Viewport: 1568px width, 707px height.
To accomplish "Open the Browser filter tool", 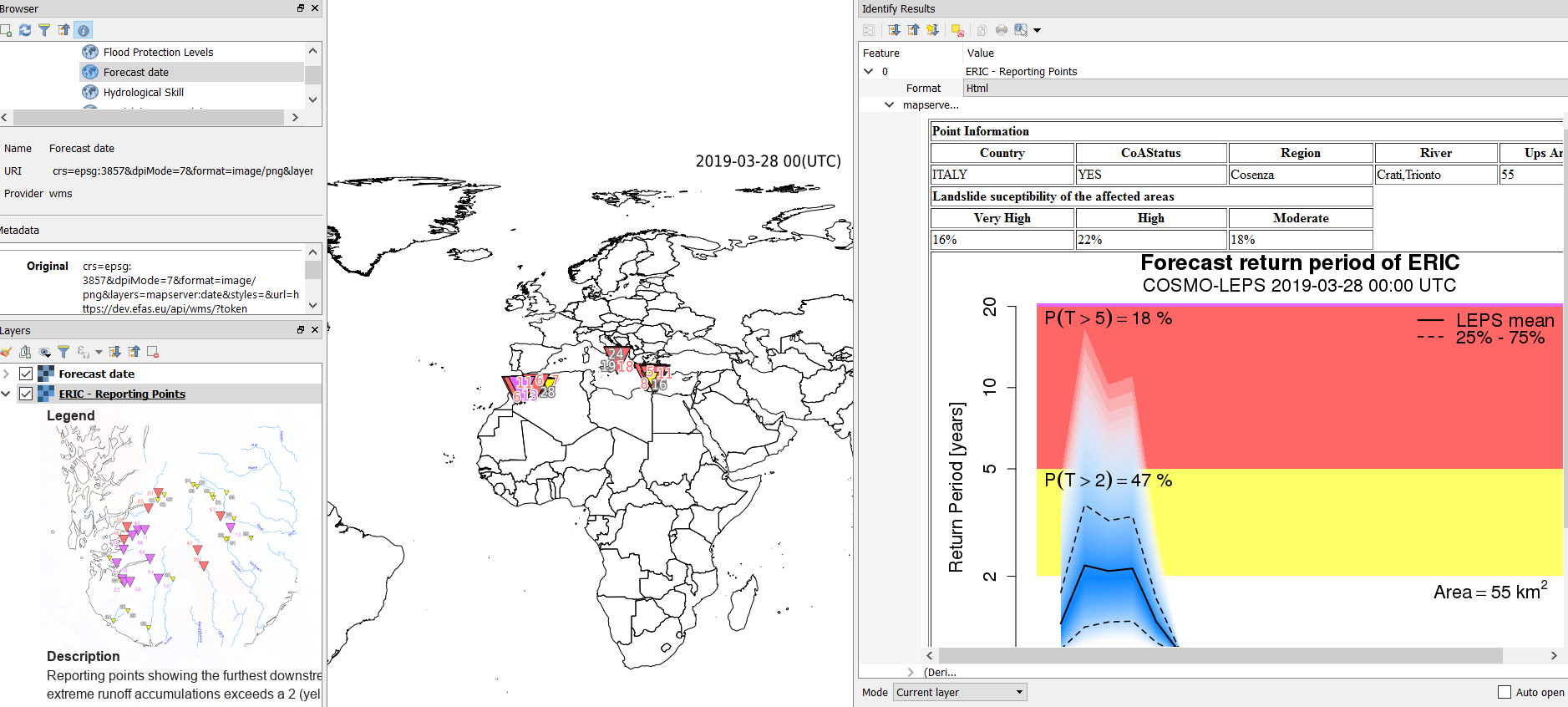I will pos(44,30).
